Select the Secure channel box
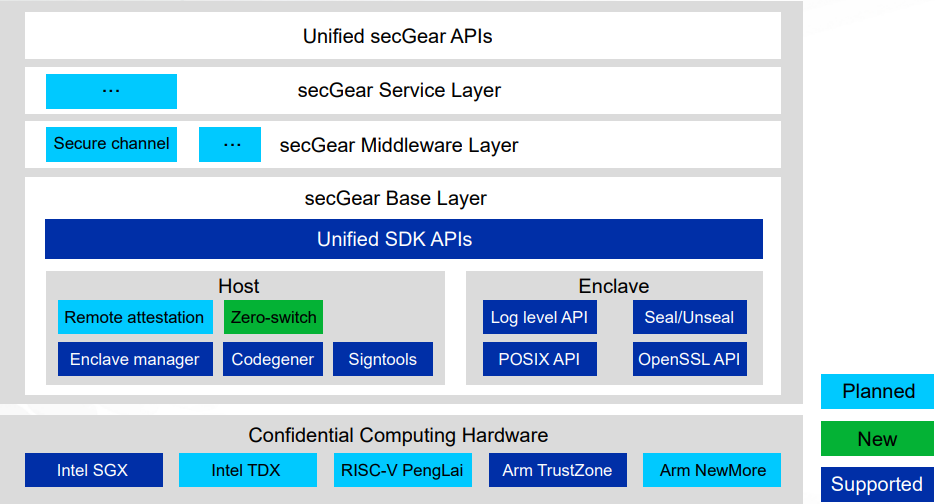 click(x=111, y=144)
